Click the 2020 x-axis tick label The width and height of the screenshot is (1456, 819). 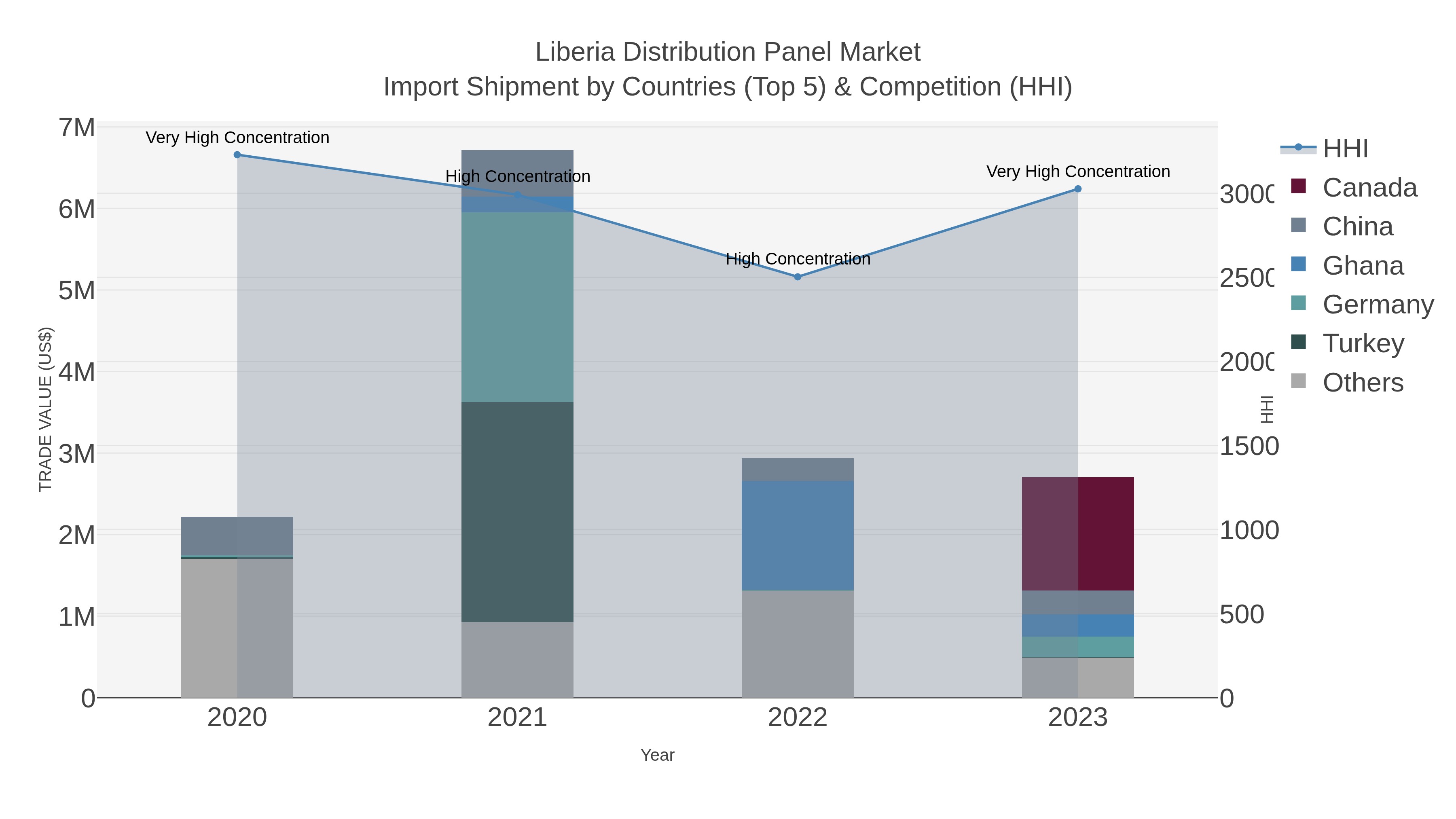point(237,718)
